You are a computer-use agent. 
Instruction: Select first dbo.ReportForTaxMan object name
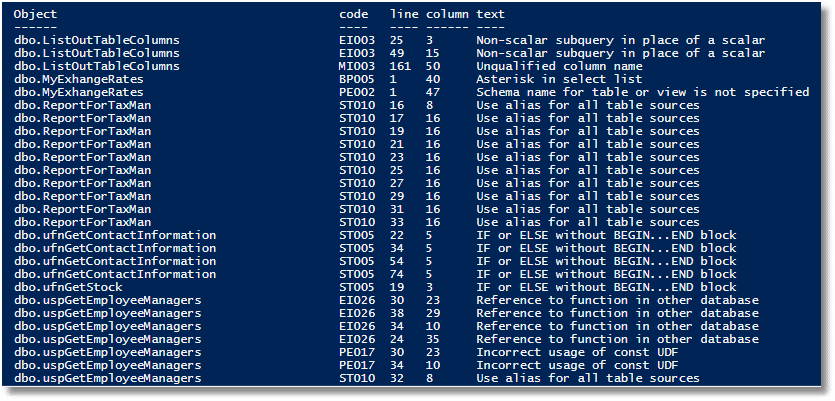tap(83, 105)
